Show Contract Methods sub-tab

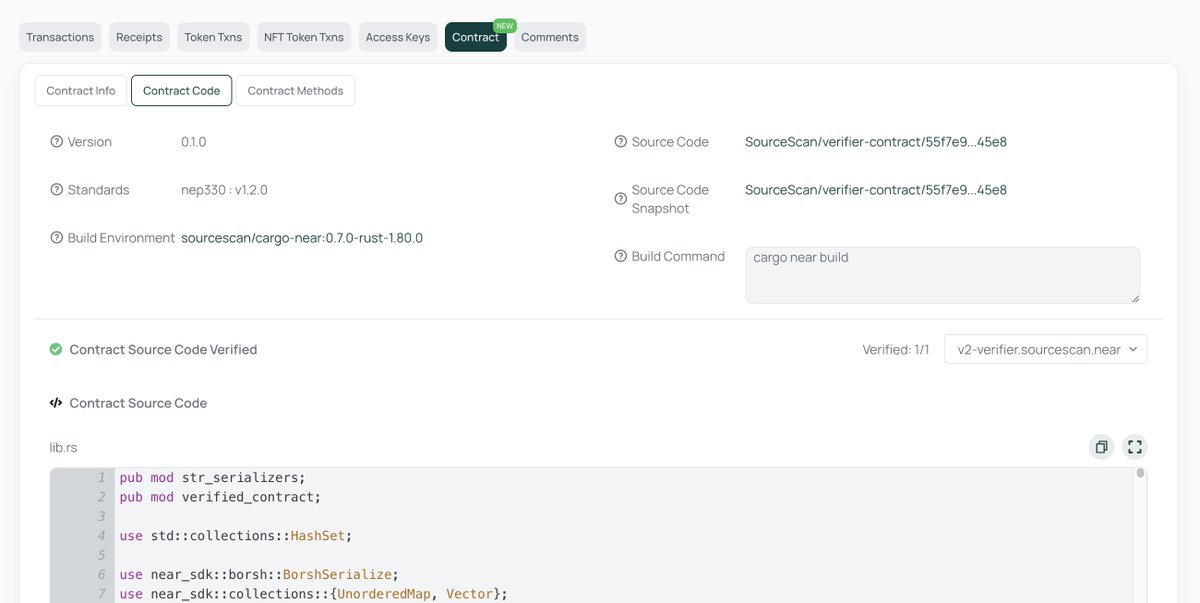295,90
